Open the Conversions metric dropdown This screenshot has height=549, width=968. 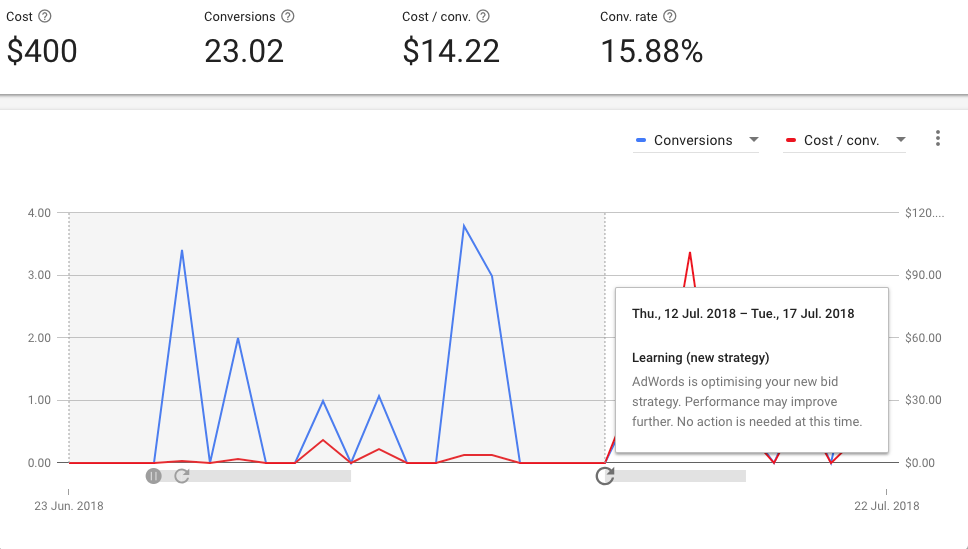tap(754, 140)
